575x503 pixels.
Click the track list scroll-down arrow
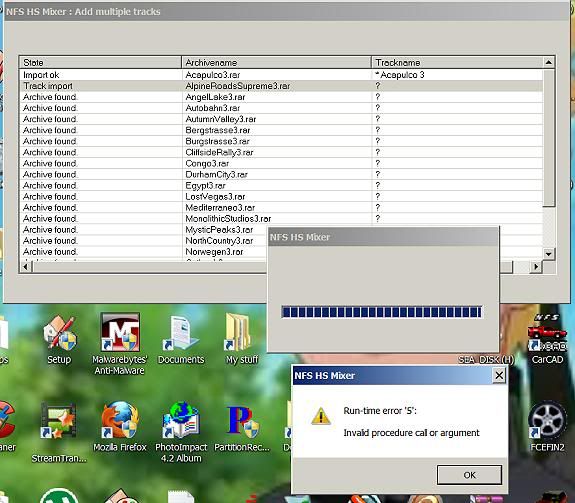[548, 253]
